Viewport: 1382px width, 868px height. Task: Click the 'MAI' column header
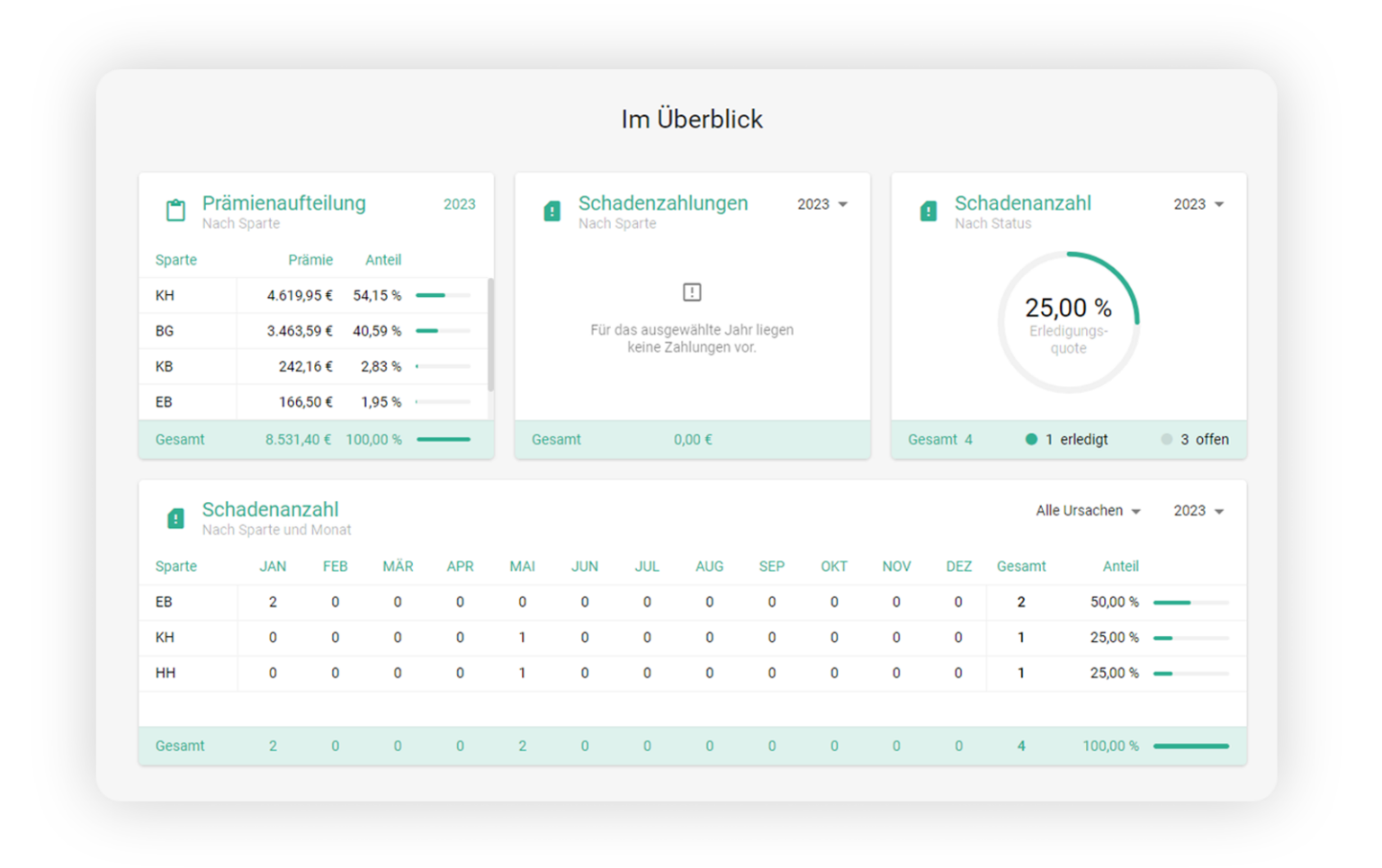(522, 567)
